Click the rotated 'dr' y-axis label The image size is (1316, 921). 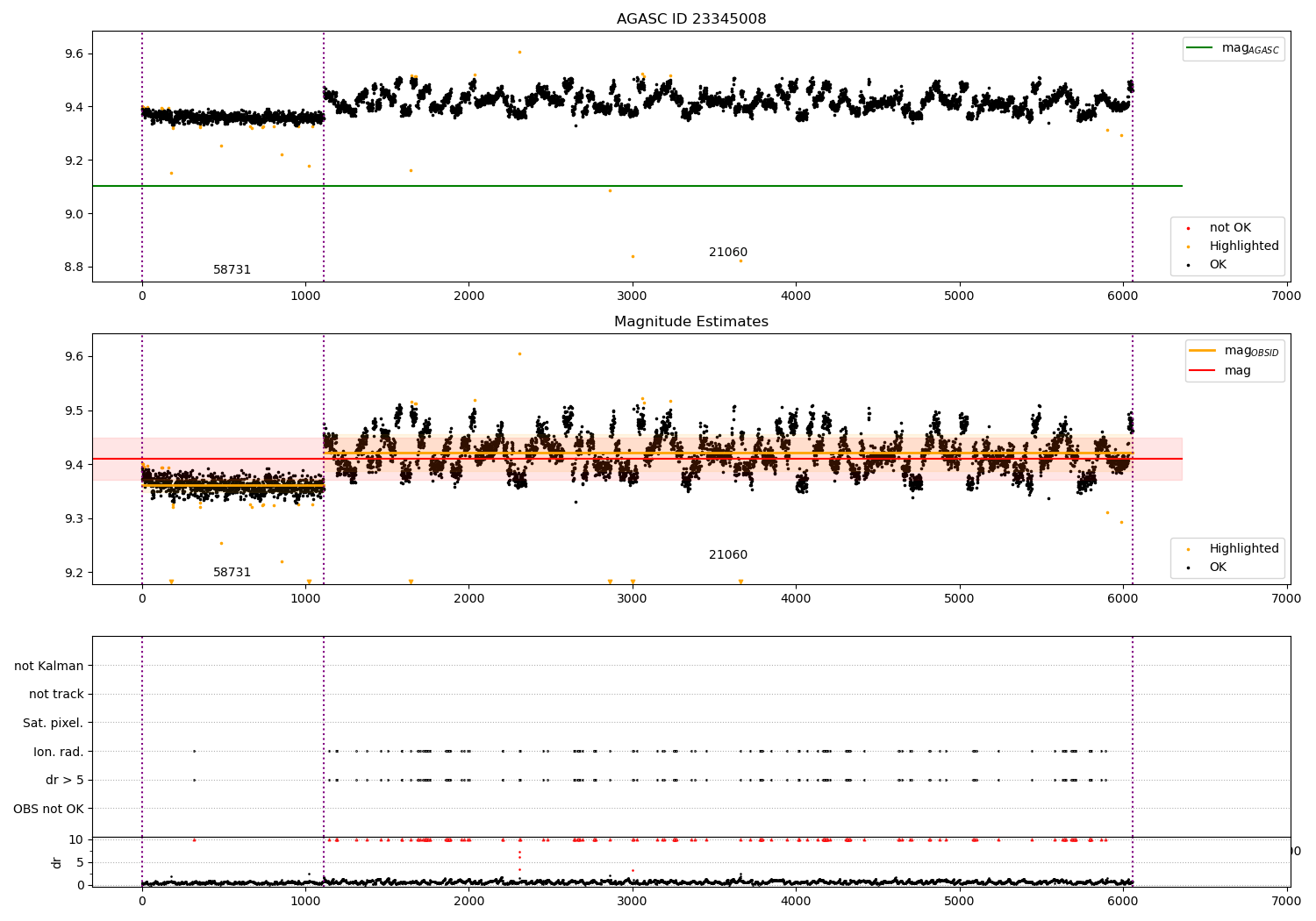coord(57,862)
